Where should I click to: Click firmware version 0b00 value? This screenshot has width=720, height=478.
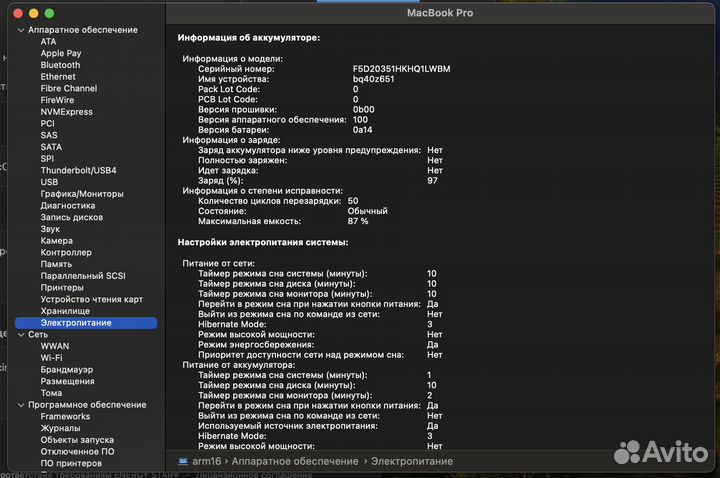pyautogui.click(x=364, y=110)
